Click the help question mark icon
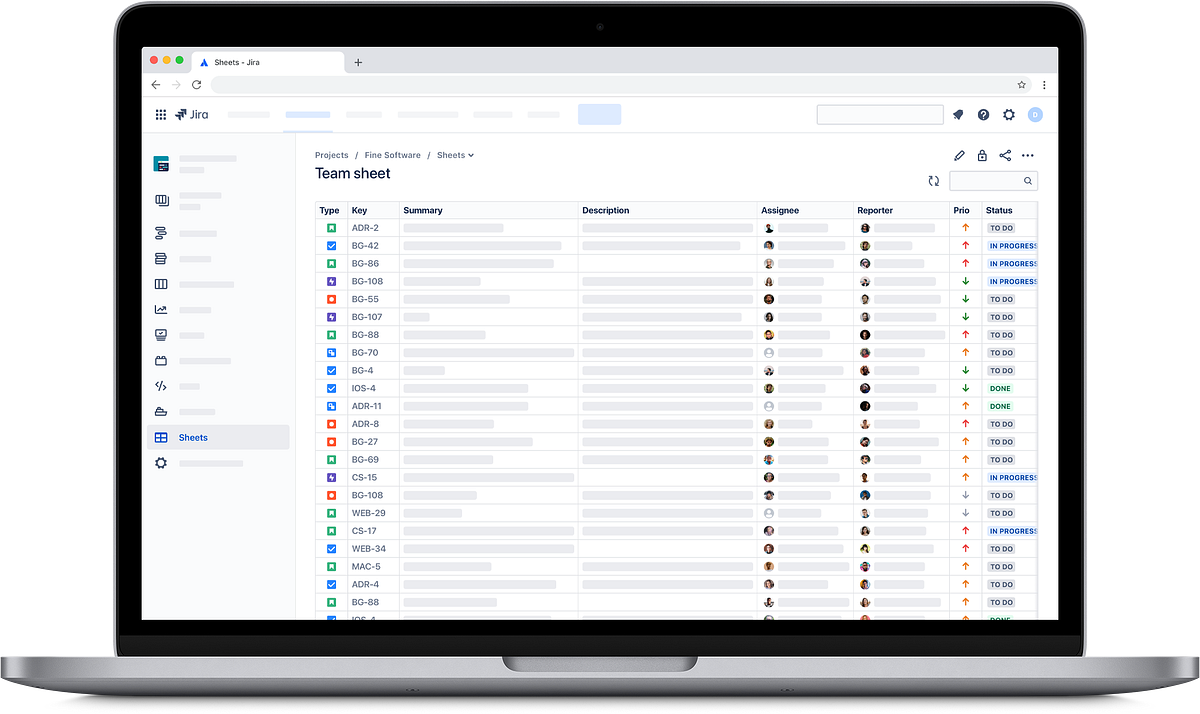1200x714 pixels. click(983, 114)
